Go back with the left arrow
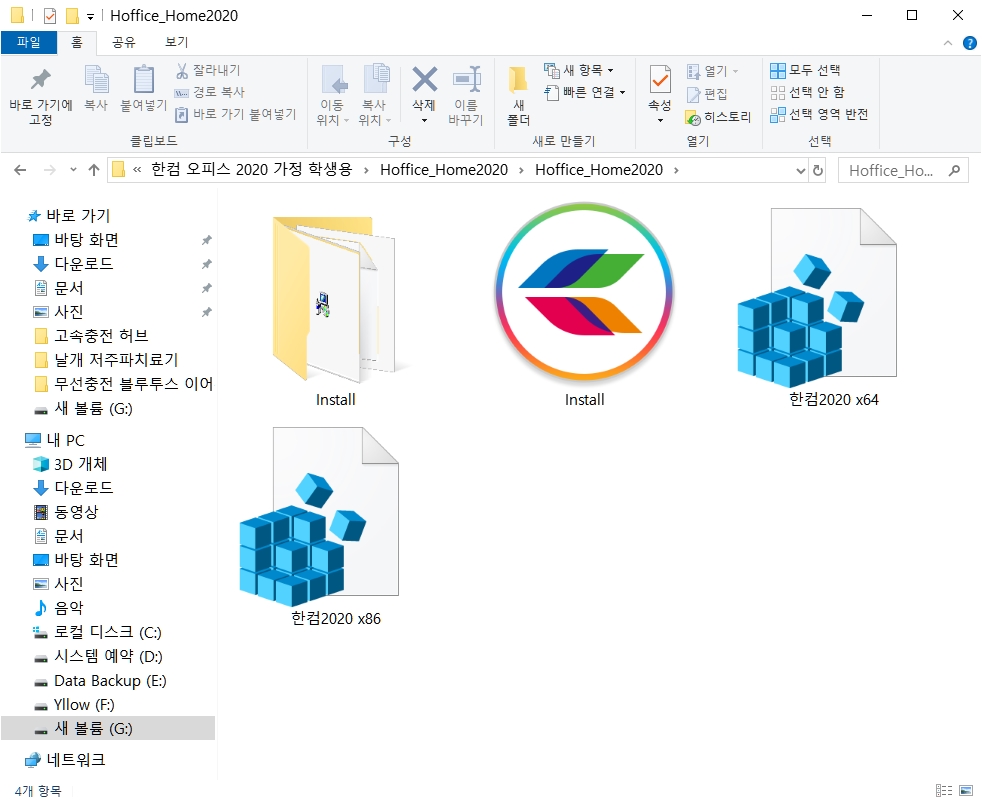The image size is (982, 804). [x=20, y=170]
